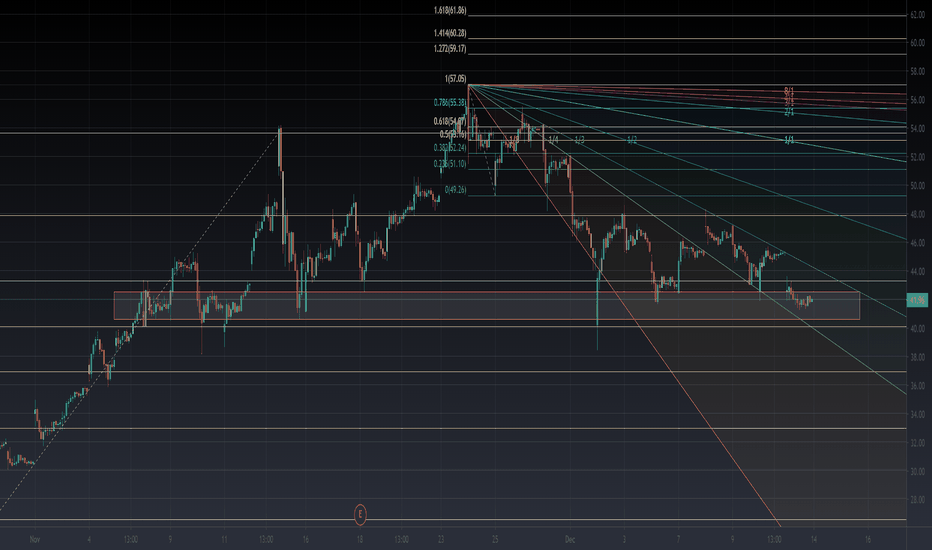This screenshot has height=550, width=932.
Task: Click the Gann fan 1/3 label
Action: coord(580,140)
